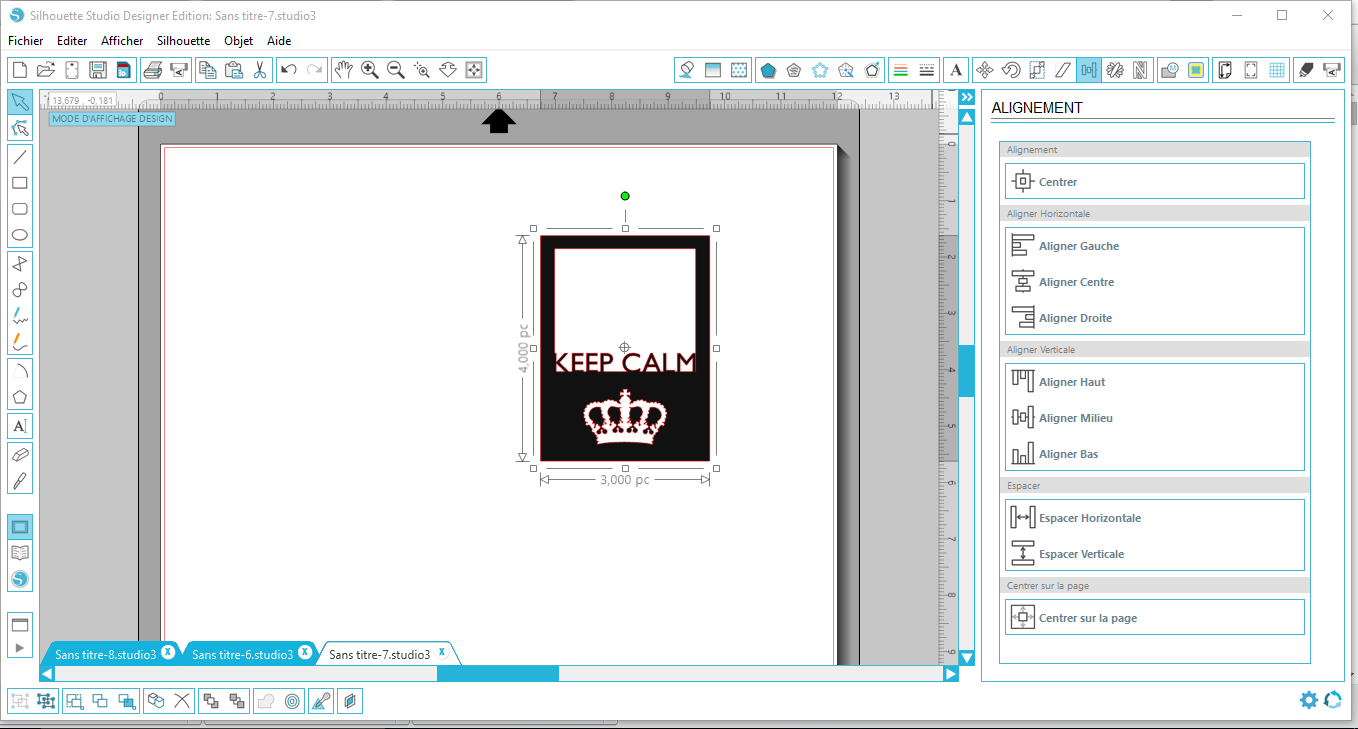Close the Sans titre-7.studio3 tab
The height and width of the screenshot is (729, 1358).
click(441, 652)
